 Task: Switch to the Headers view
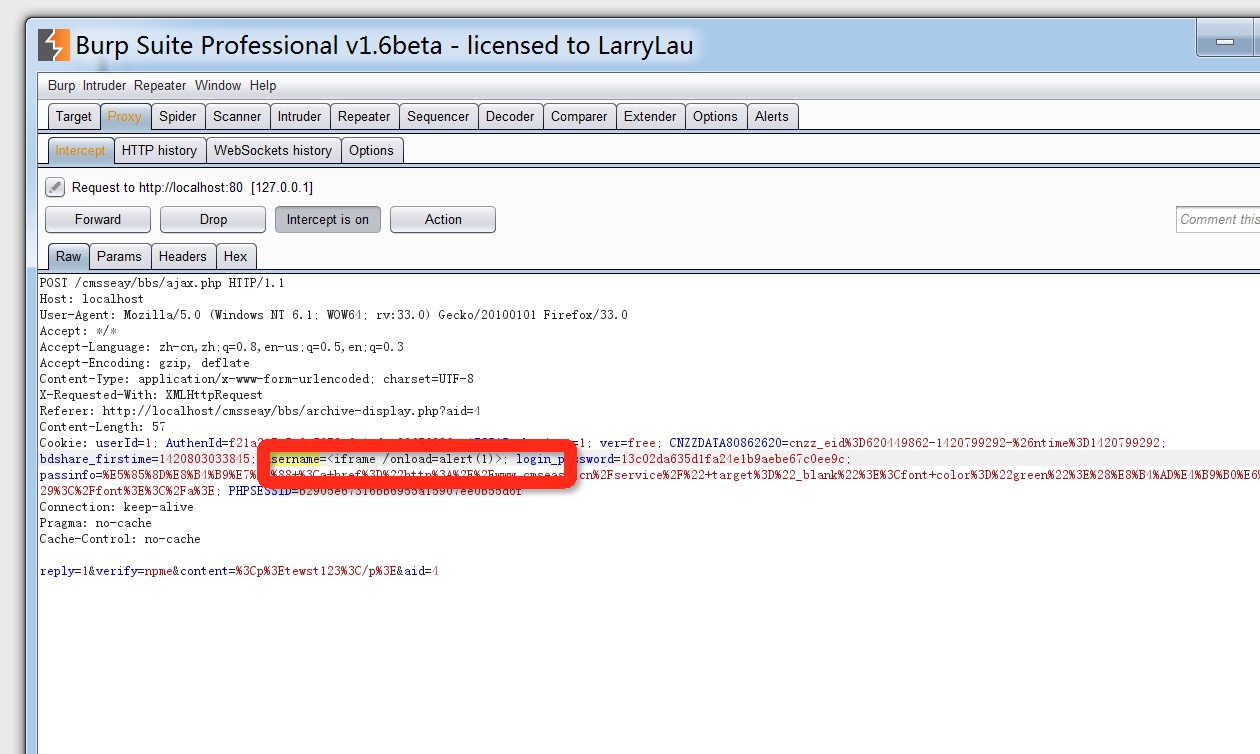tap(183, 256)
